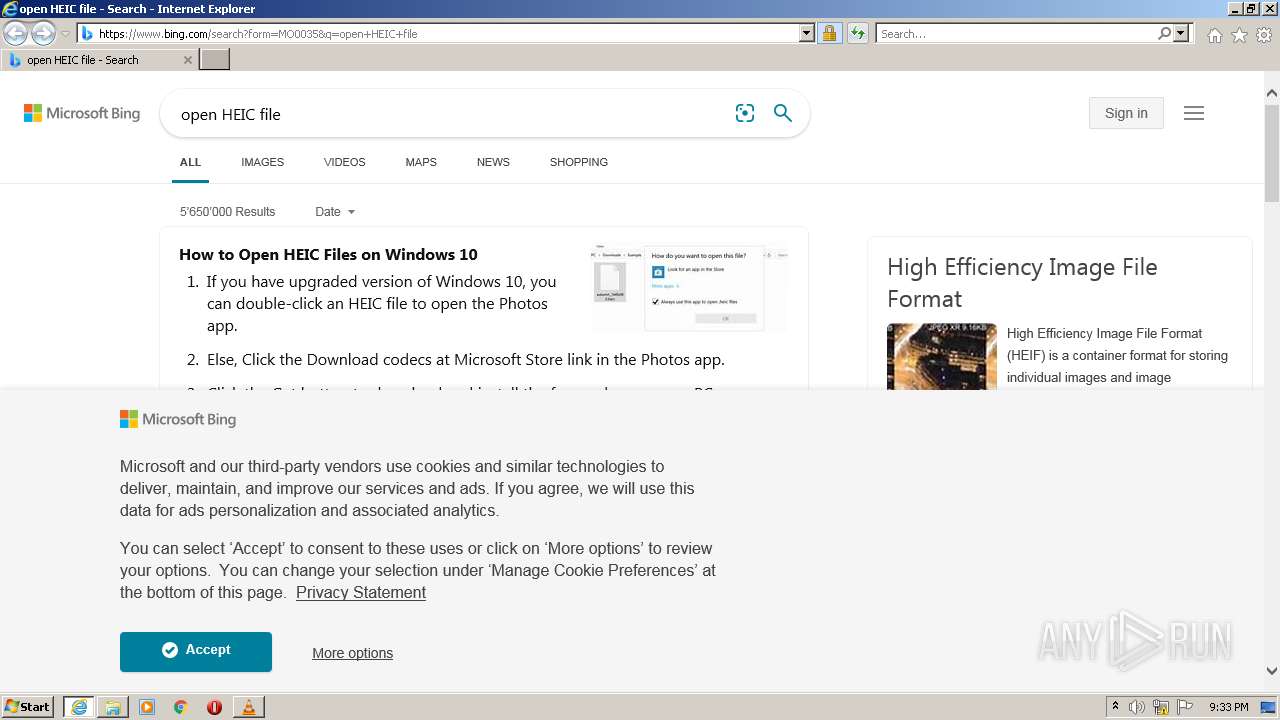Refresh the page with the green arrows
The image size is (1280, 720).
click(858, 34)
